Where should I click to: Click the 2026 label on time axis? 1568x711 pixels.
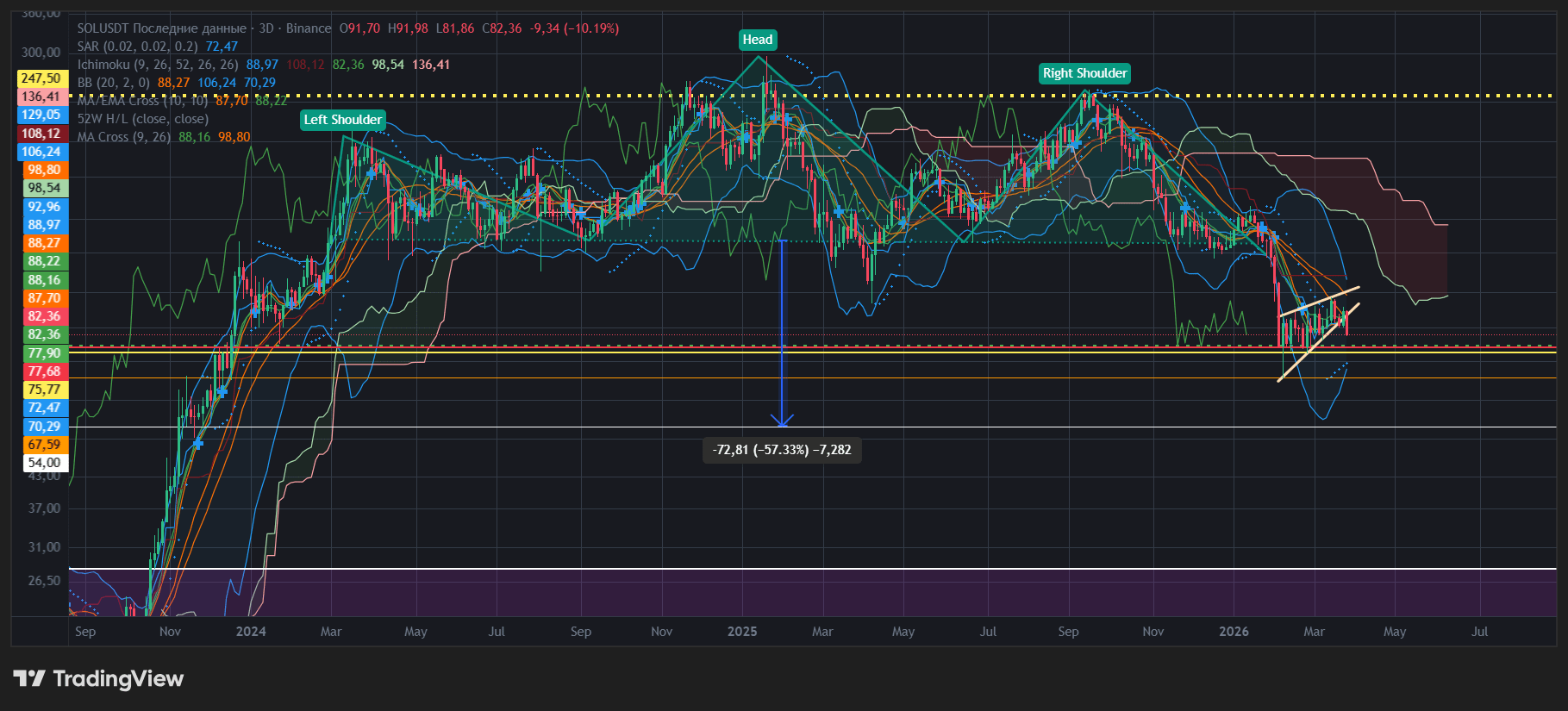1234,632
